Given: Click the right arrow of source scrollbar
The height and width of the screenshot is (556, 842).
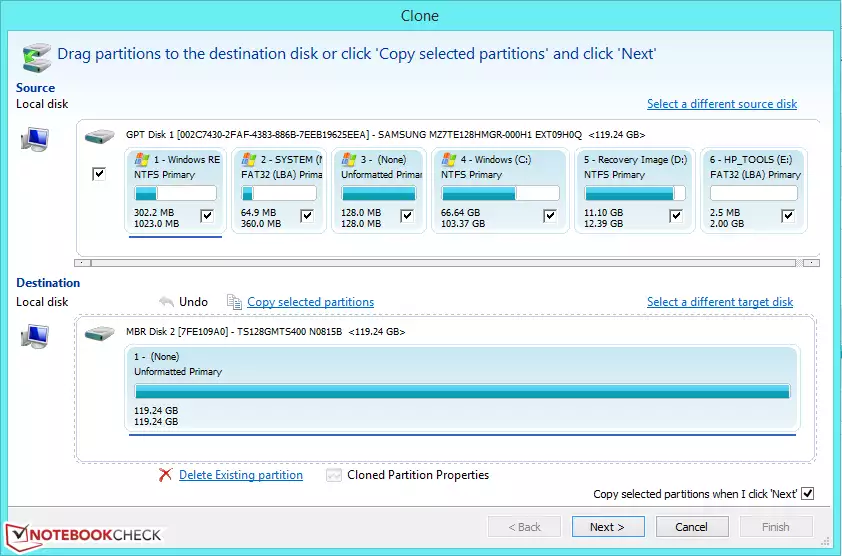Looking at the screenshot, I should tap(811, 263).
